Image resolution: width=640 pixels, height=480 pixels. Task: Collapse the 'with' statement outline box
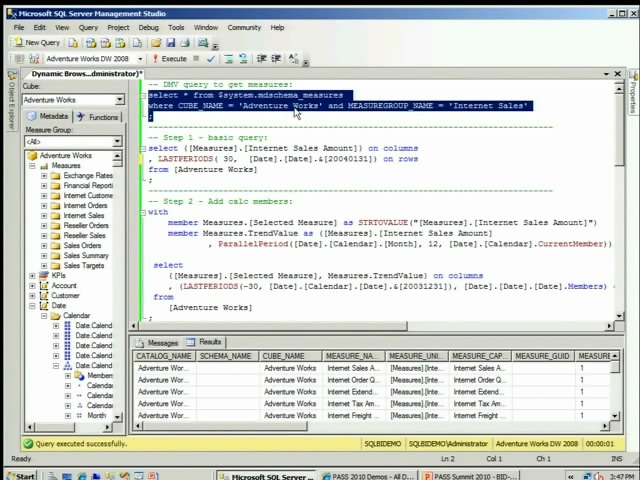[x=143, y=213]
